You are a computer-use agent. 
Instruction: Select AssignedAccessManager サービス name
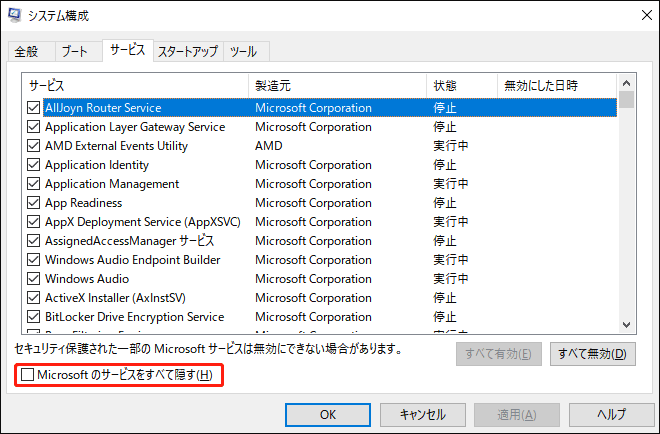tap(130, 241)
